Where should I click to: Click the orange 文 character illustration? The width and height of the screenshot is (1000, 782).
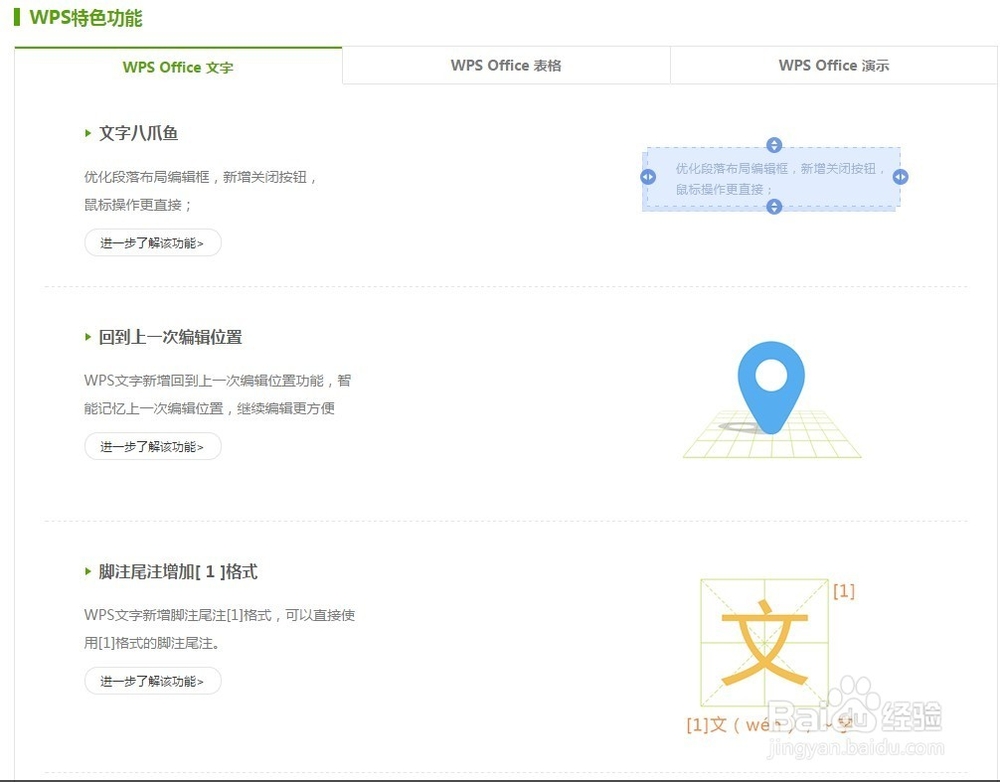point(764,642)
